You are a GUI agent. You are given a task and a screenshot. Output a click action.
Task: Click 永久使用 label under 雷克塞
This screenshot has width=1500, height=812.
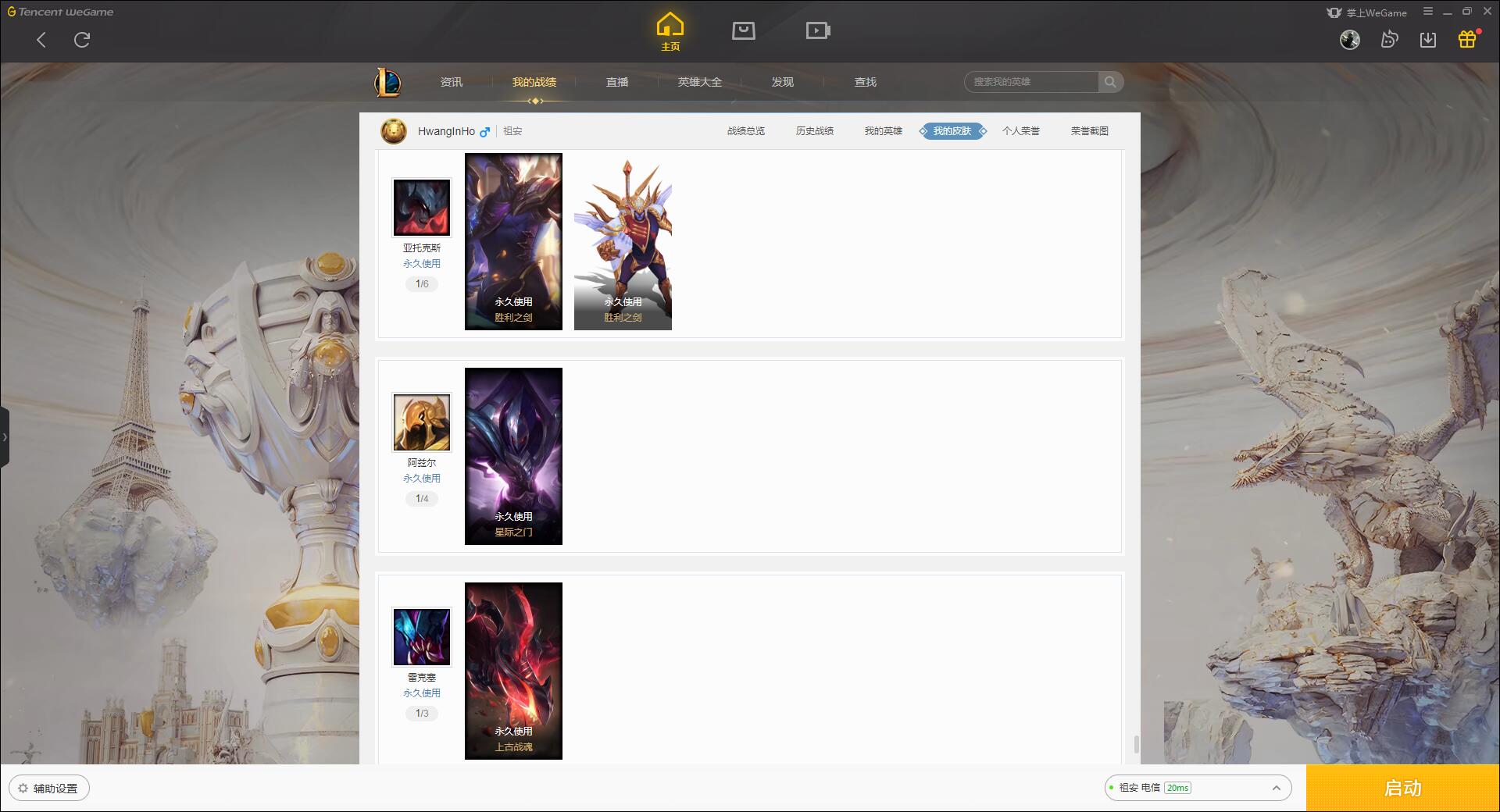[422, 693]
